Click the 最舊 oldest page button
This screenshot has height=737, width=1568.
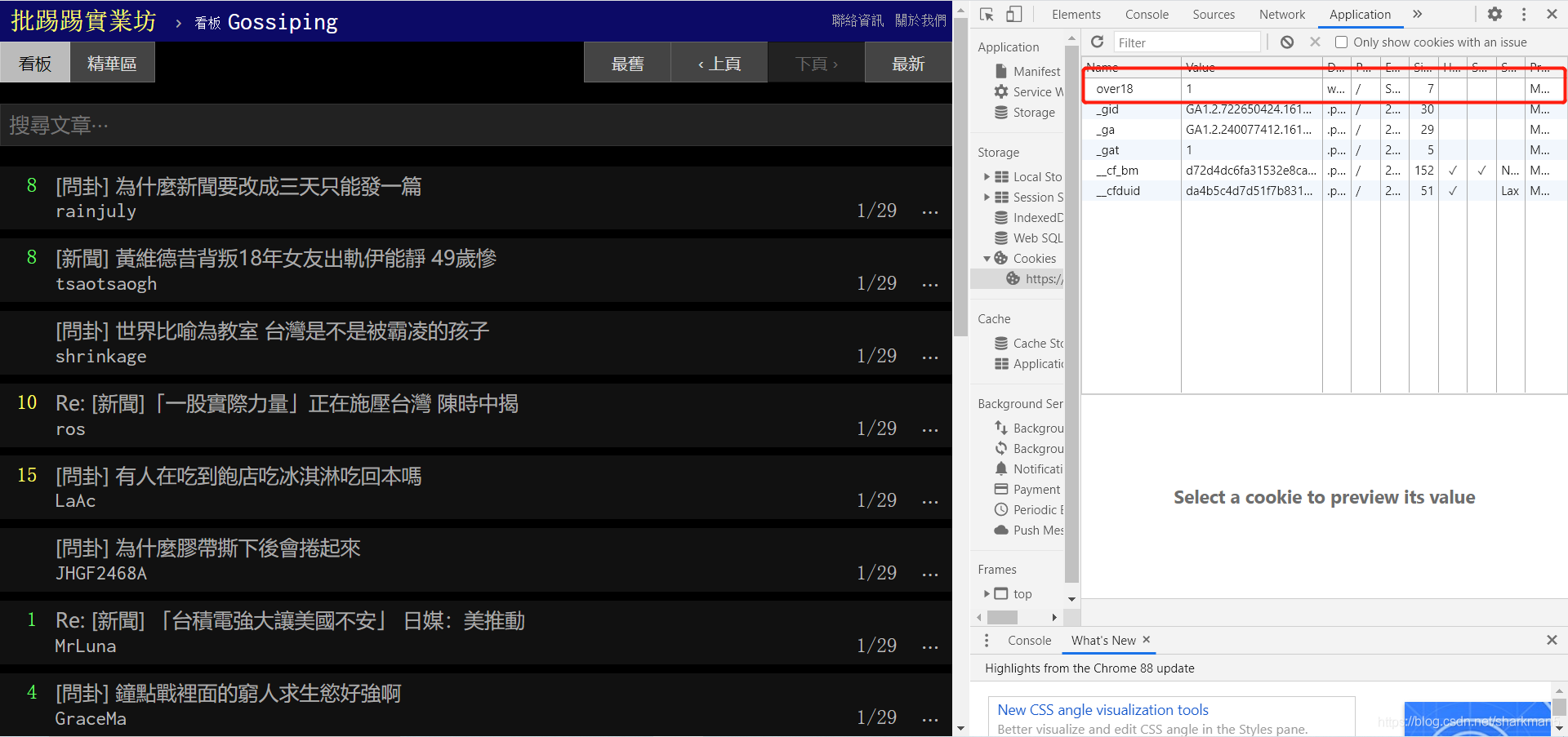(x=627, y=63)
